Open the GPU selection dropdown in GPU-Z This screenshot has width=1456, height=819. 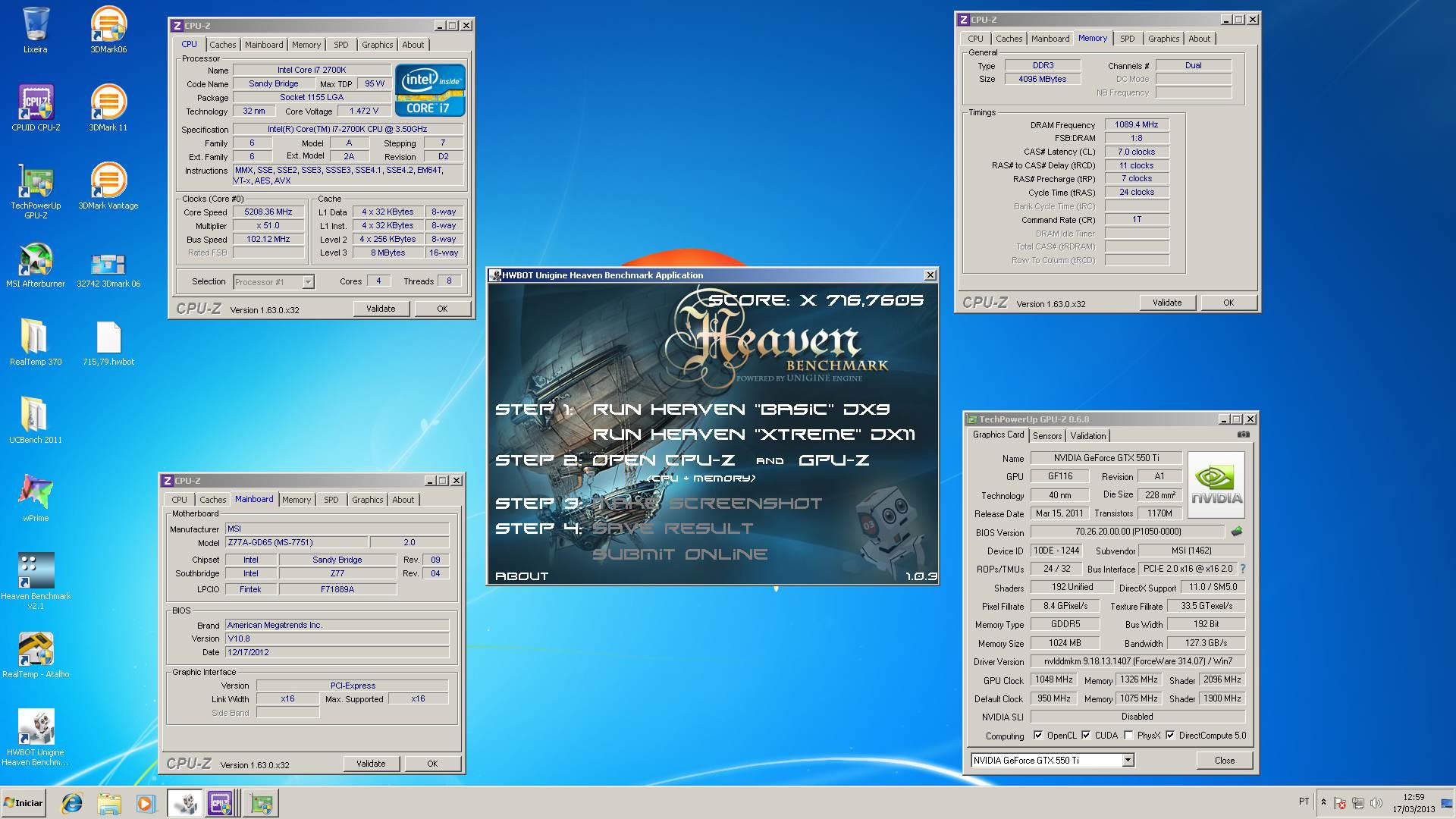[1128, 760]
